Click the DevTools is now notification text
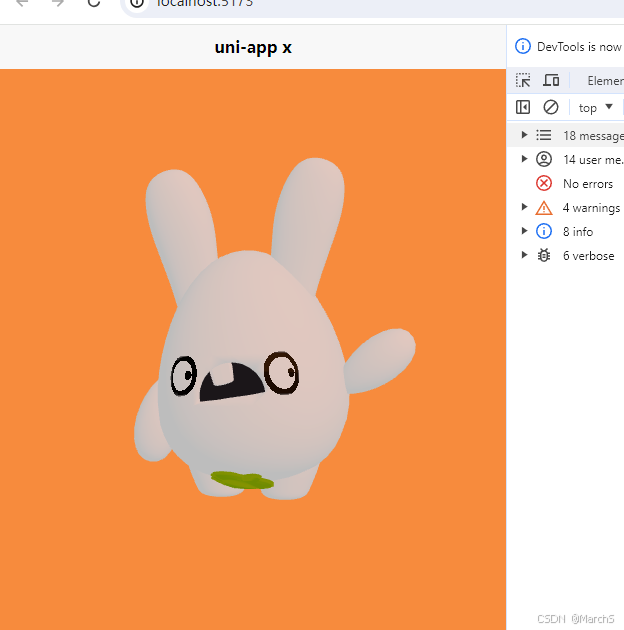 (x=579, y=47)
